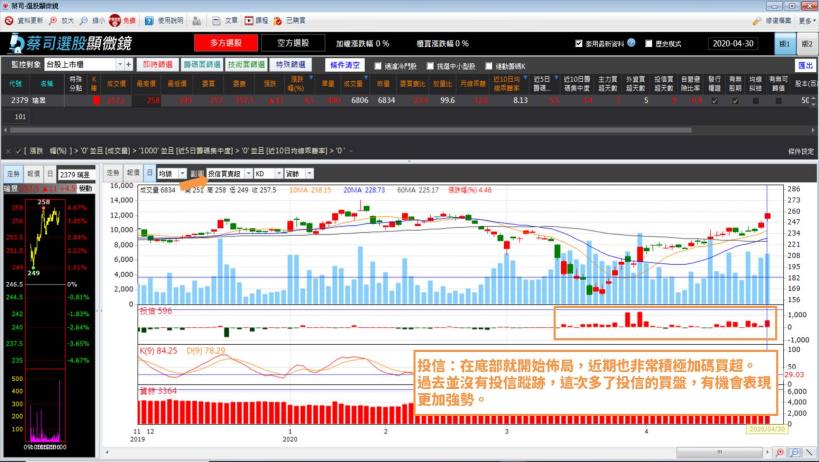Click the zoom in 放大 magnifier icon

pos(53,21)
